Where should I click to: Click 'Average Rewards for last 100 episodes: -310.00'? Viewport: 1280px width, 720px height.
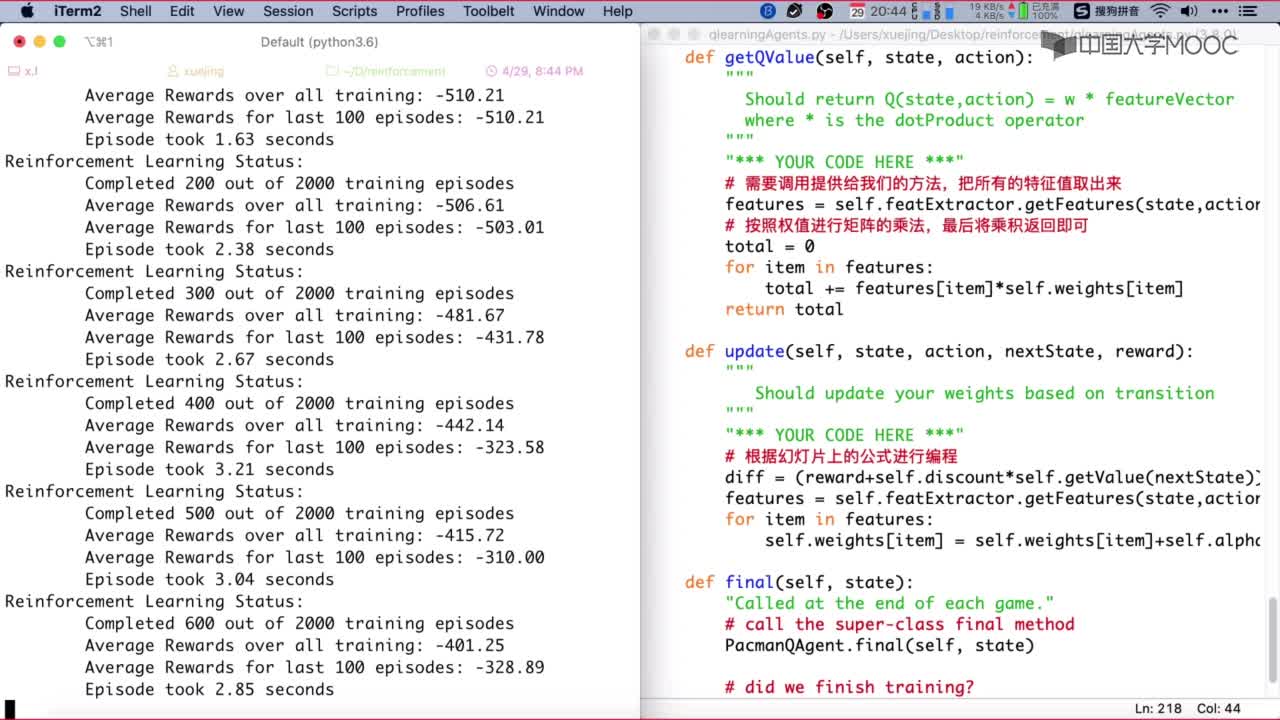pos(314,557)
